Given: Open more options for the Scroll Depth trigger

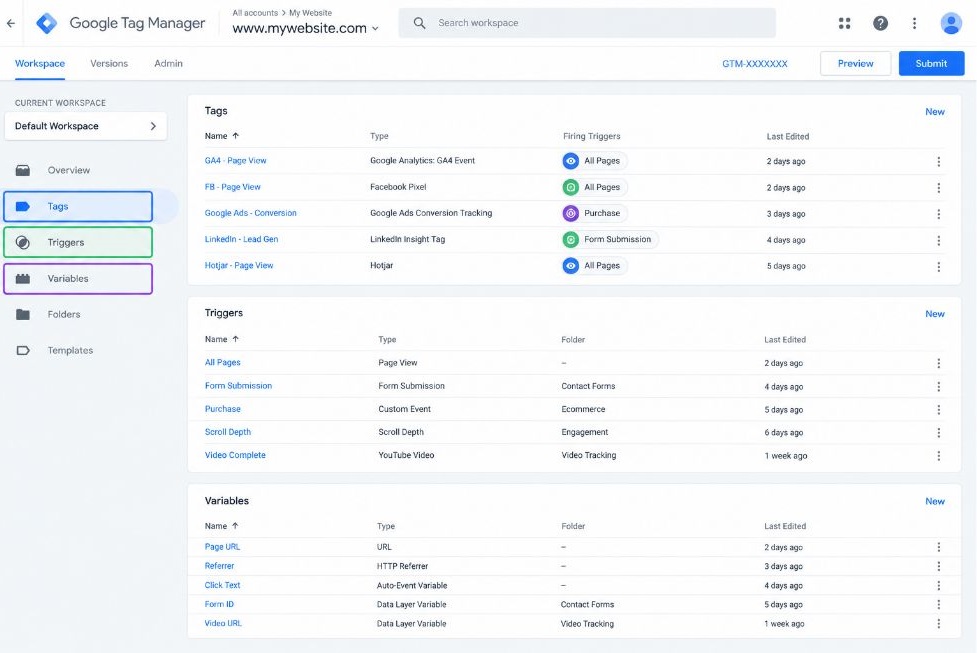Looking at the screenshot, I should [938, 432].
